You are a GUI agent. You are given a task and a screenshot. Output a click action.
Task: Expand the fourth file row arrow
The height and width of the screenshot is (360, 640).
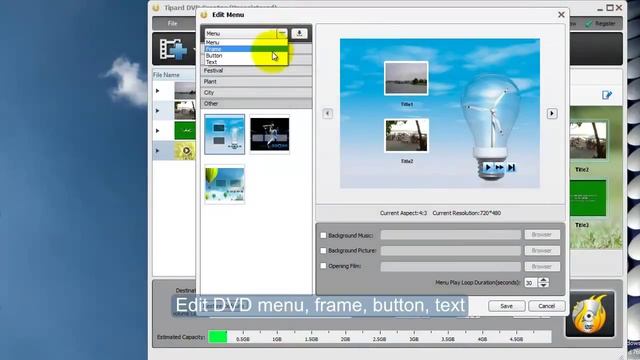(158, 151)
